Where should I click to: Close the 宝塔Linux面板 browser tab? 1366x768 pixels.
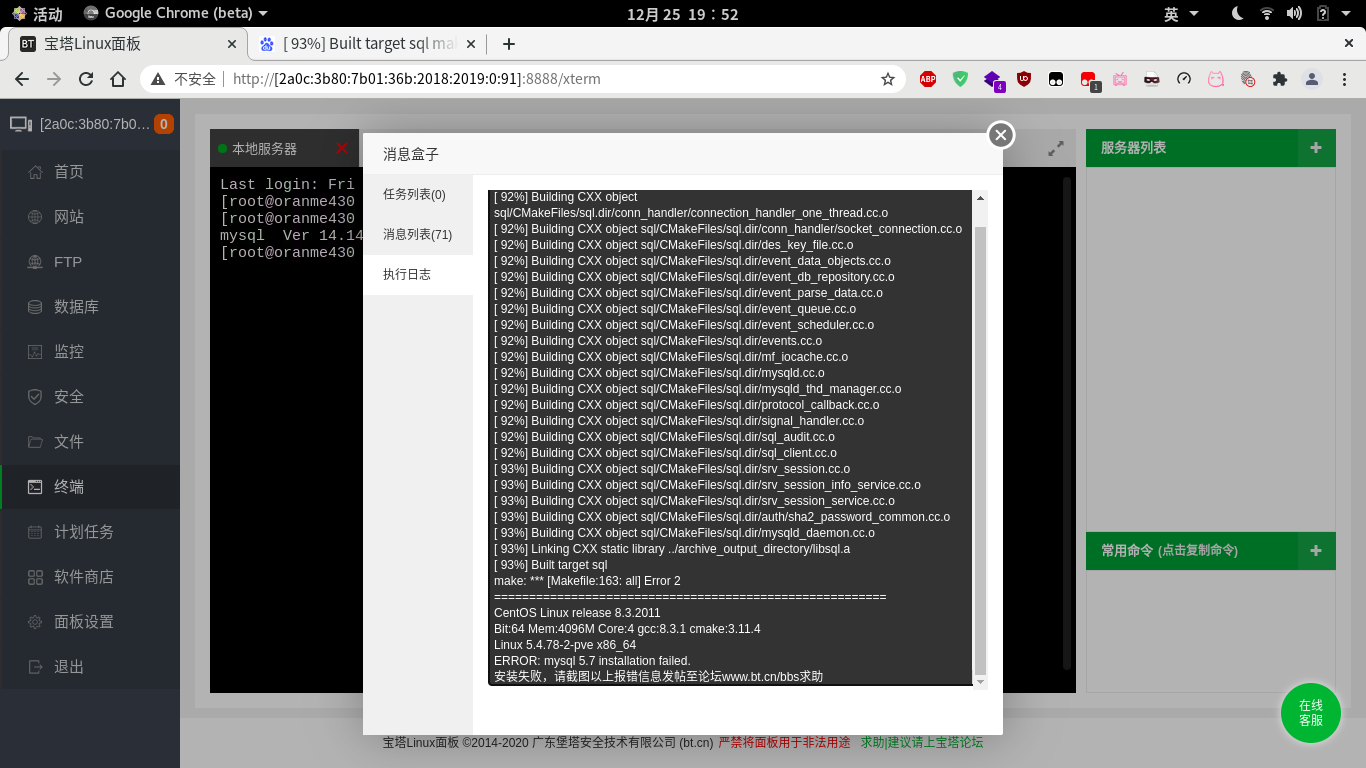pyautogui.click(x=232, y=44)
